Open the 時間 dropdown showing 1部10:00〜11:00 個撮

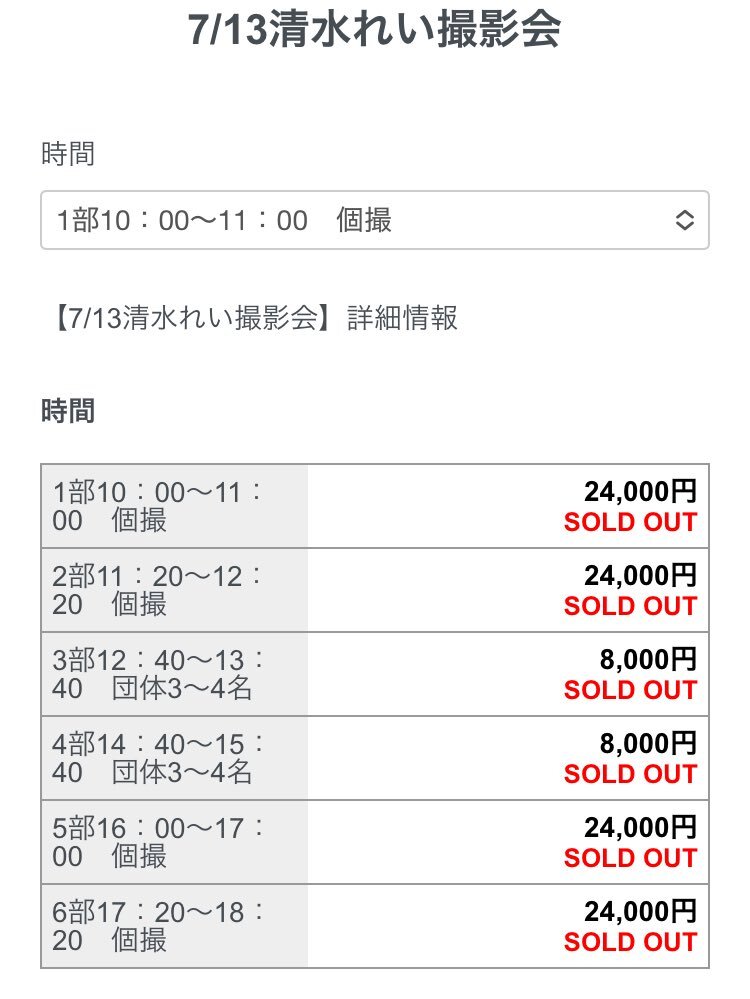click(x=375, y=220)
